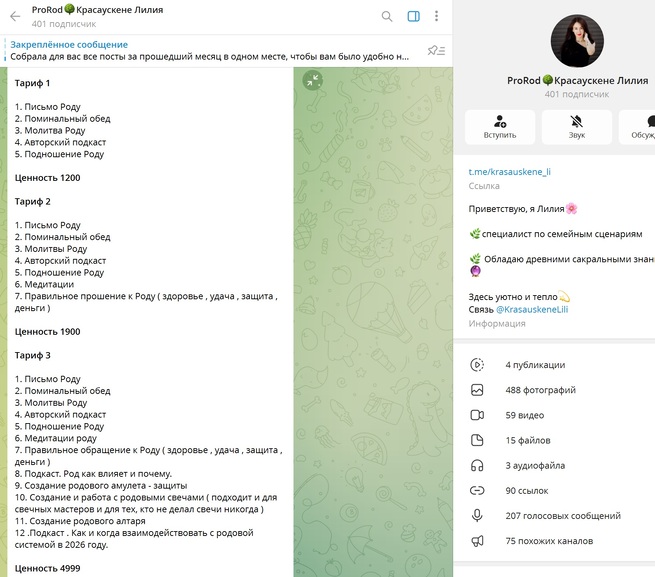Screen dimensions: 655x577
Task: Open the pinned message banner
Action: coord(210,51)
